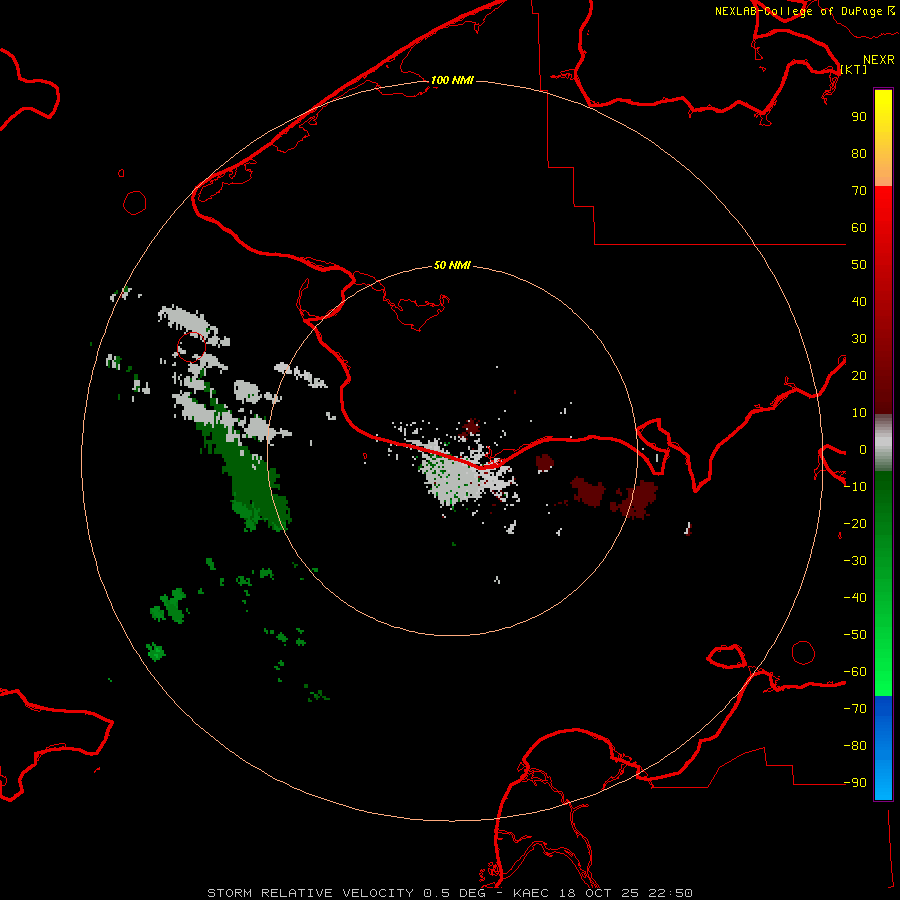This screenshot has width=900, height=900.
Task: Click the -50 scale value
Action: [855, 635]
